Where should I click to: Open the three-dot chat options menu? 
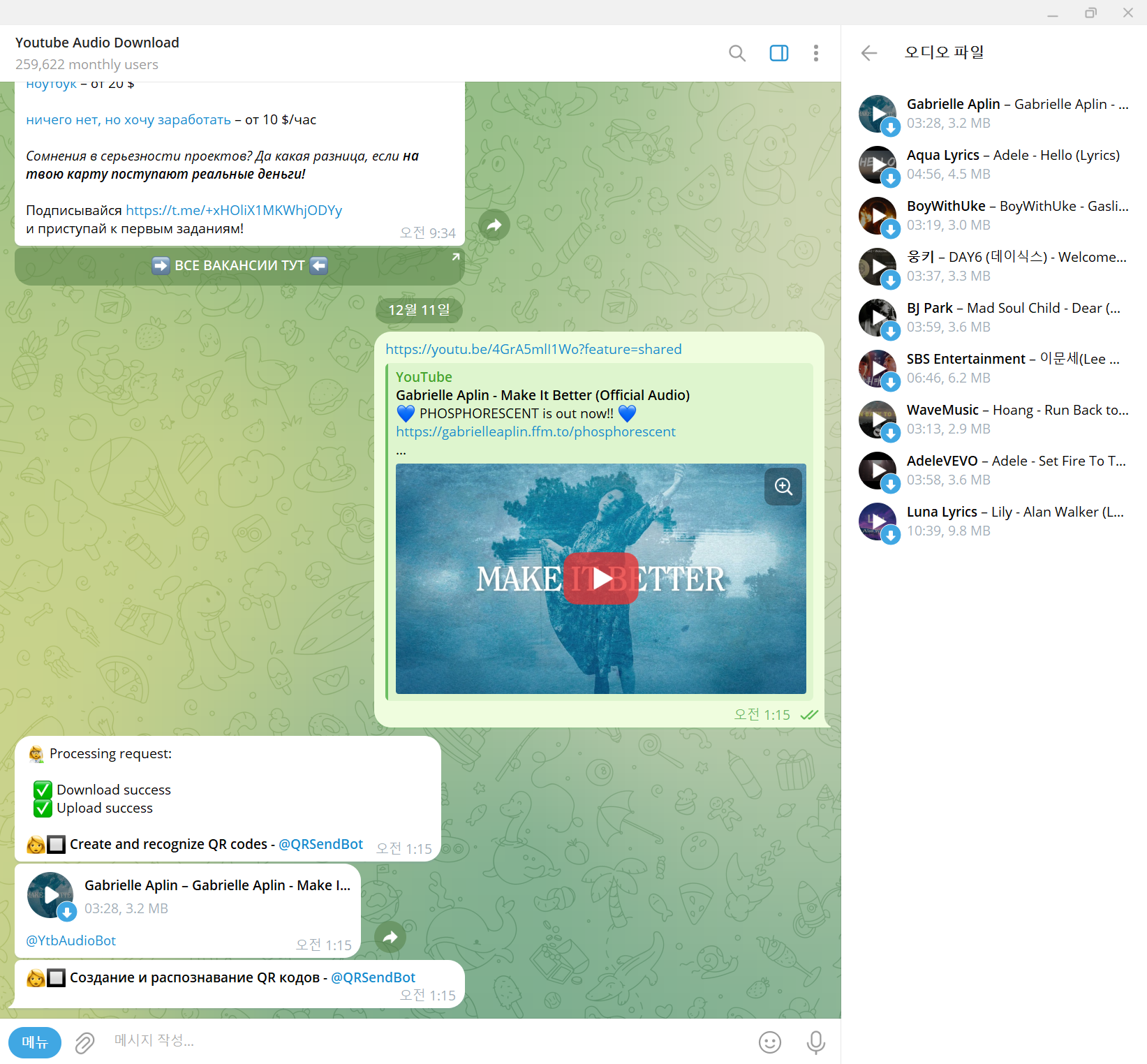point(815,53)
